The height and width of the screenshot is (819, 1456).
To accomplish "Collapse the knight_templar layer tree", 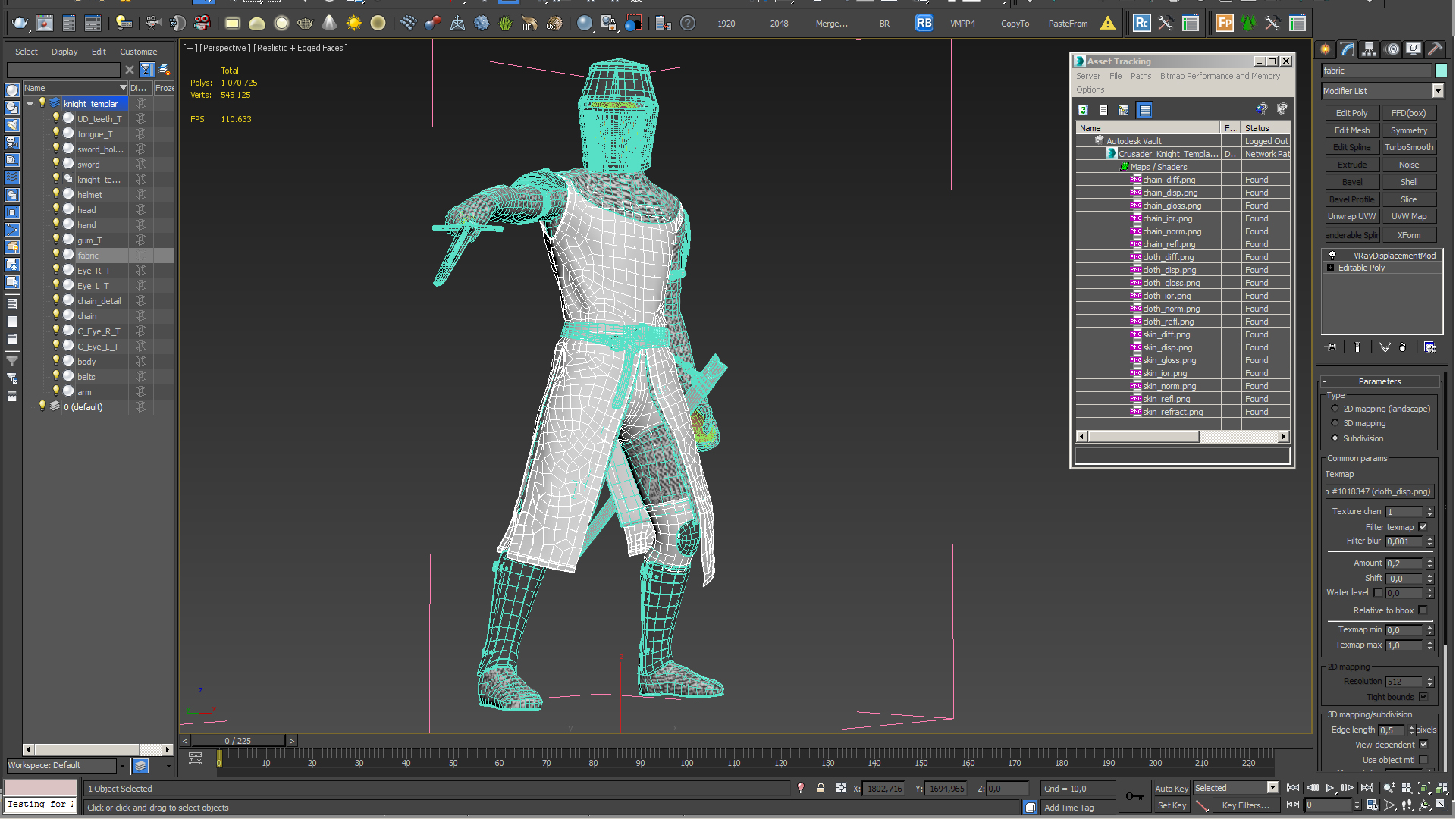I will pos(30,104).
